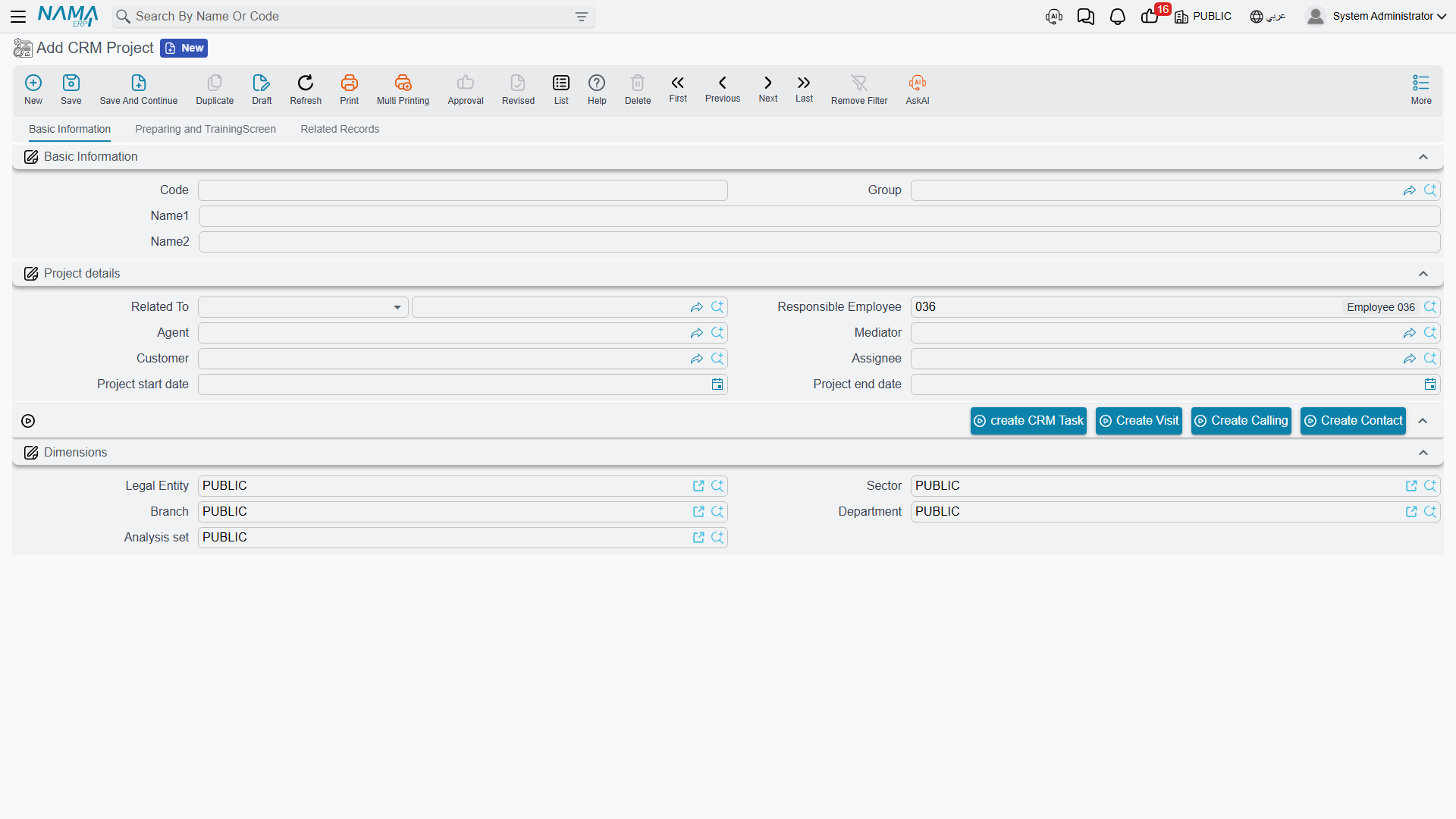Click the Code input field
This screenshot has height=819, width=1456.
[x=463, y=190]
